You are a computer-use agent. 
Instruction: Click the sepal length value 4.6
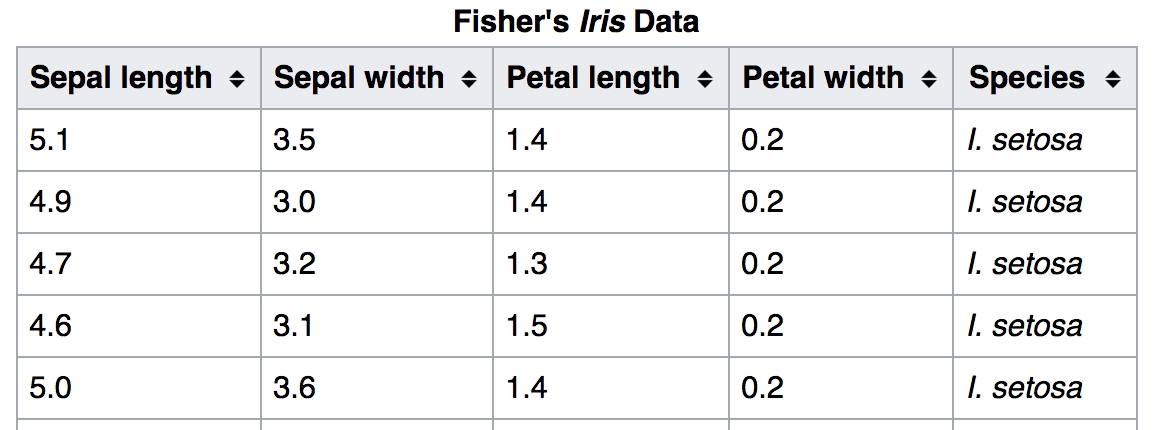[x=50, y=326]
